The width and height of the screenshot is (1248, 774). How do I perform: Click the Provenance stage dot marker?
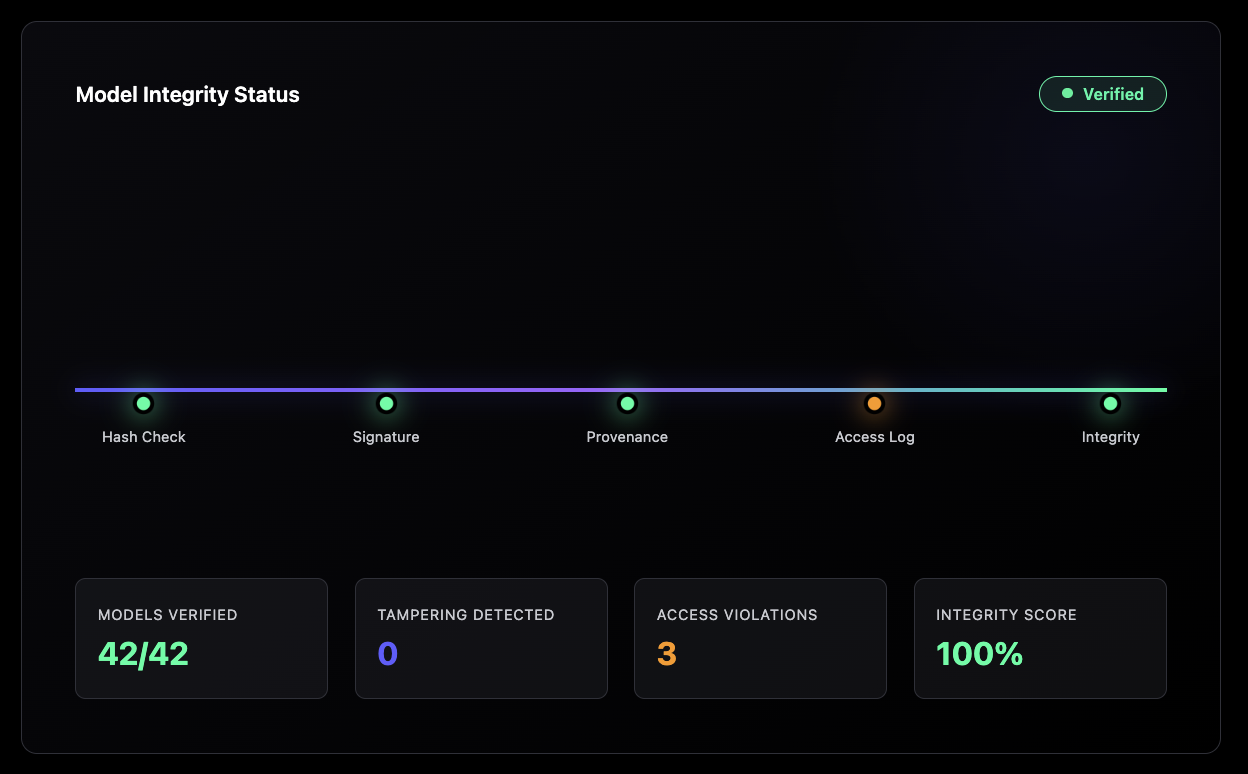627,404
